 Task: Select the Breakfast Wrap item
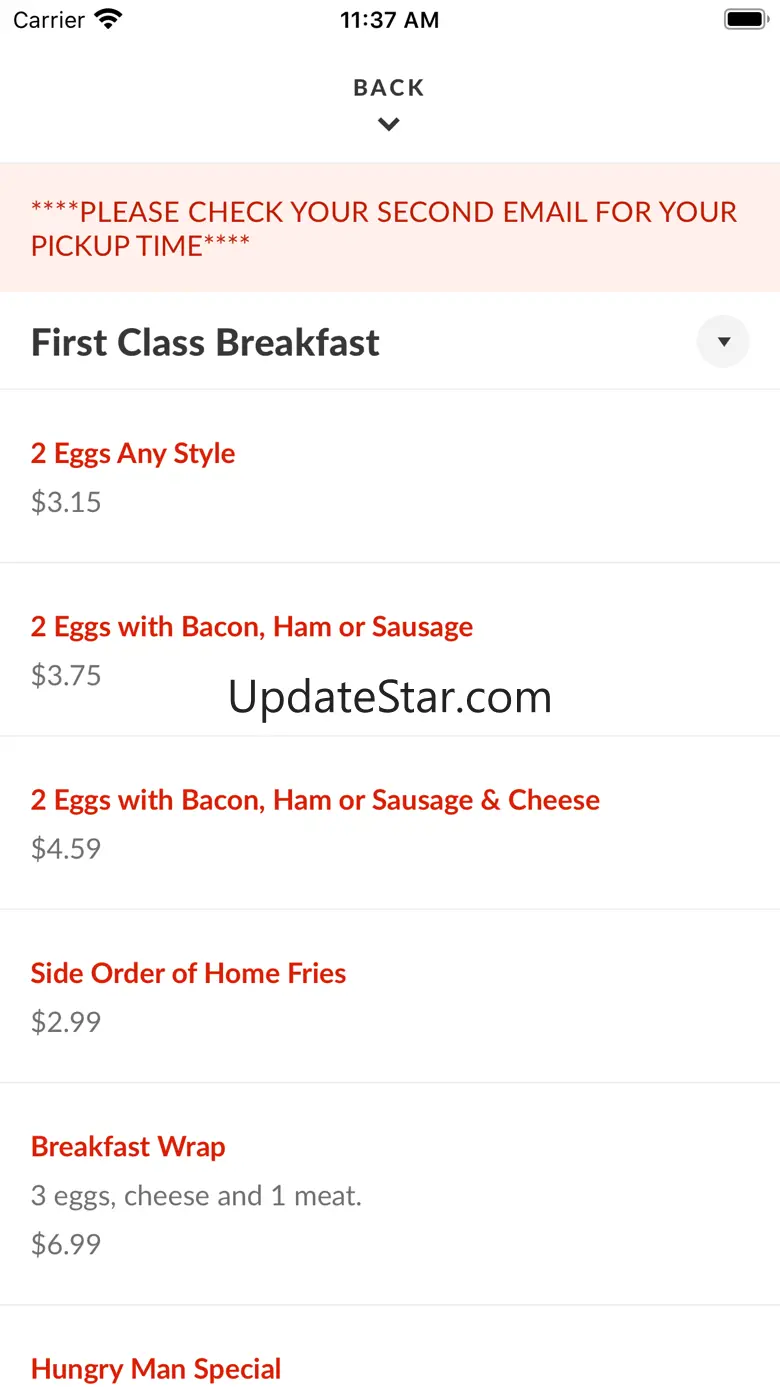(x=128, y=1147)
